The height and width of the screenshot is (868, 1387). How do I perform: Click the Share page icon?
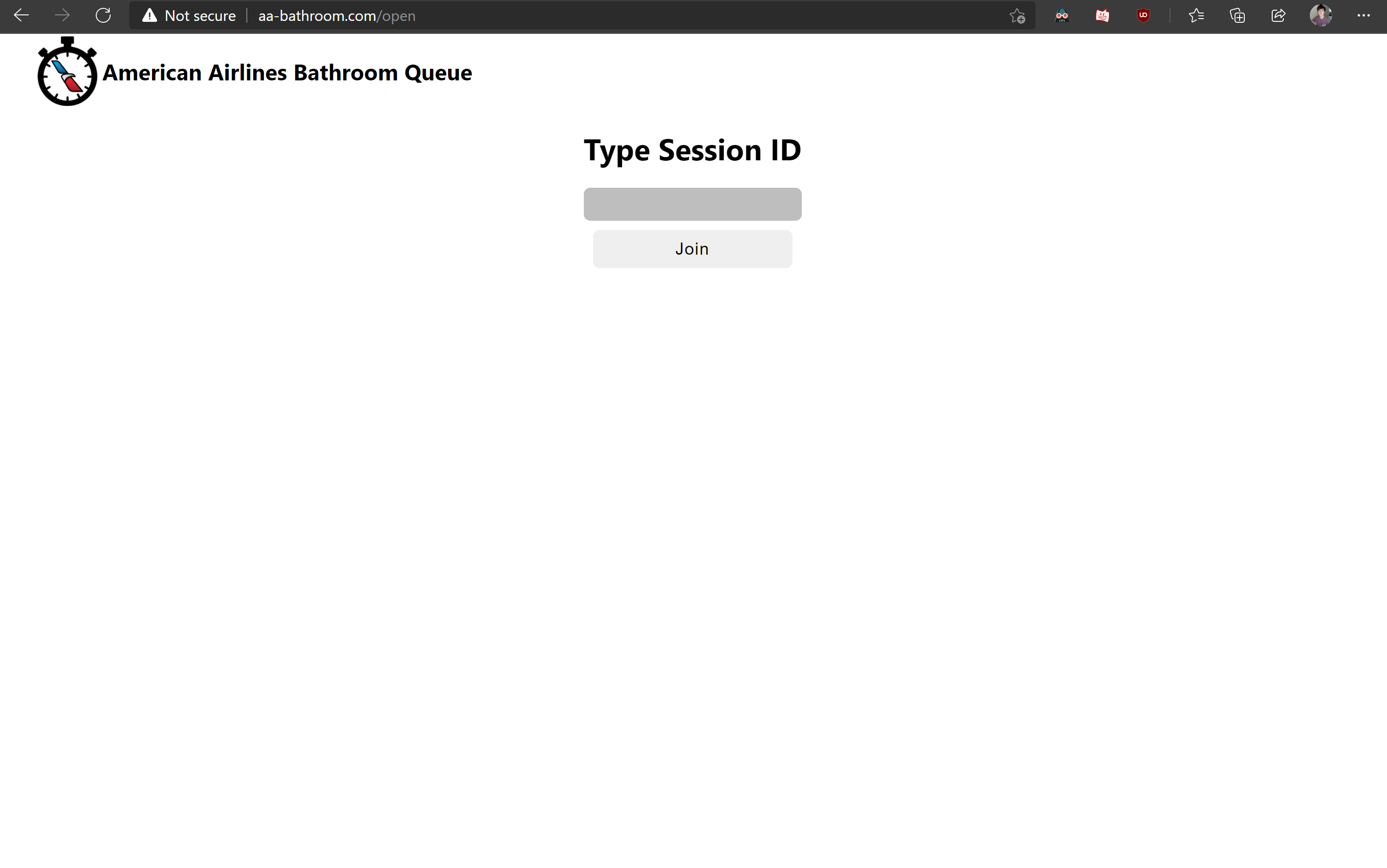point(1279,15)
